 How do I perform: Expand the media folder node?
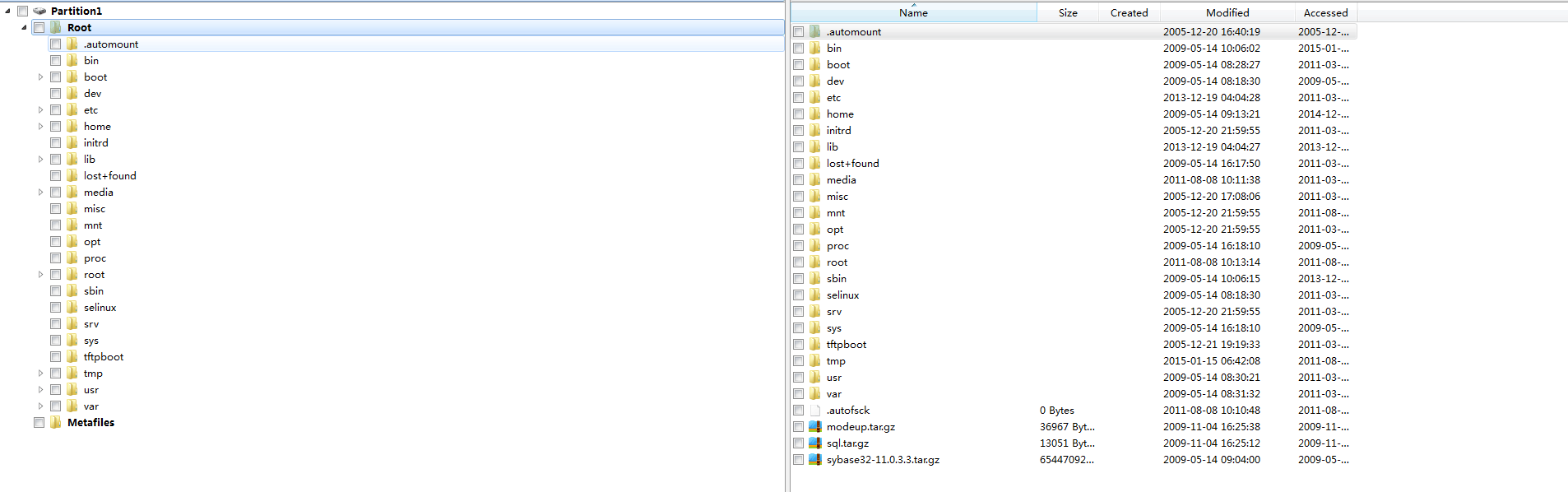40,192
